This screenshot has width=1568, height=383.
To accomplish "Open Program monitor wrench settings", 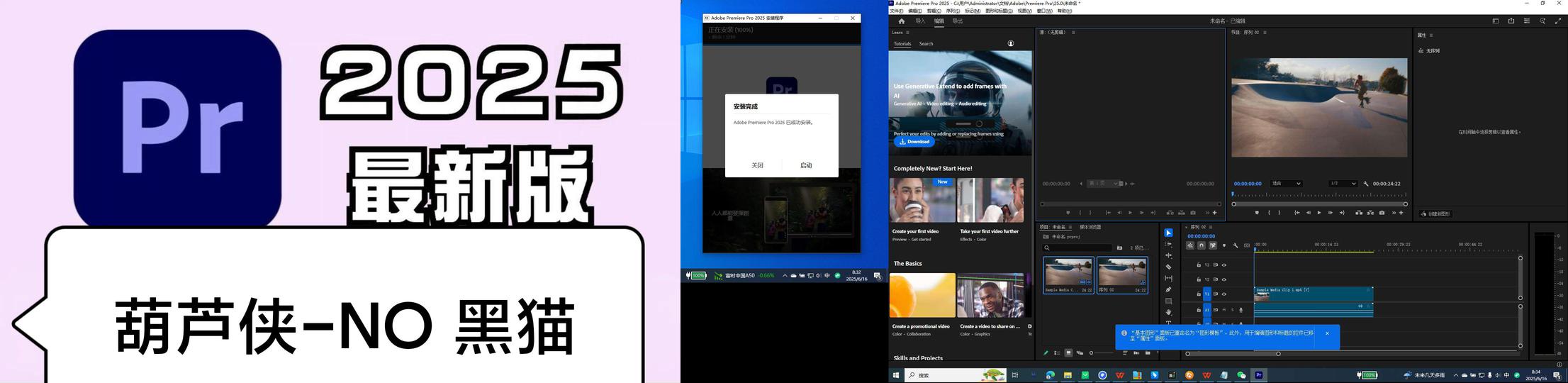I will click(x=1366, y=184).
